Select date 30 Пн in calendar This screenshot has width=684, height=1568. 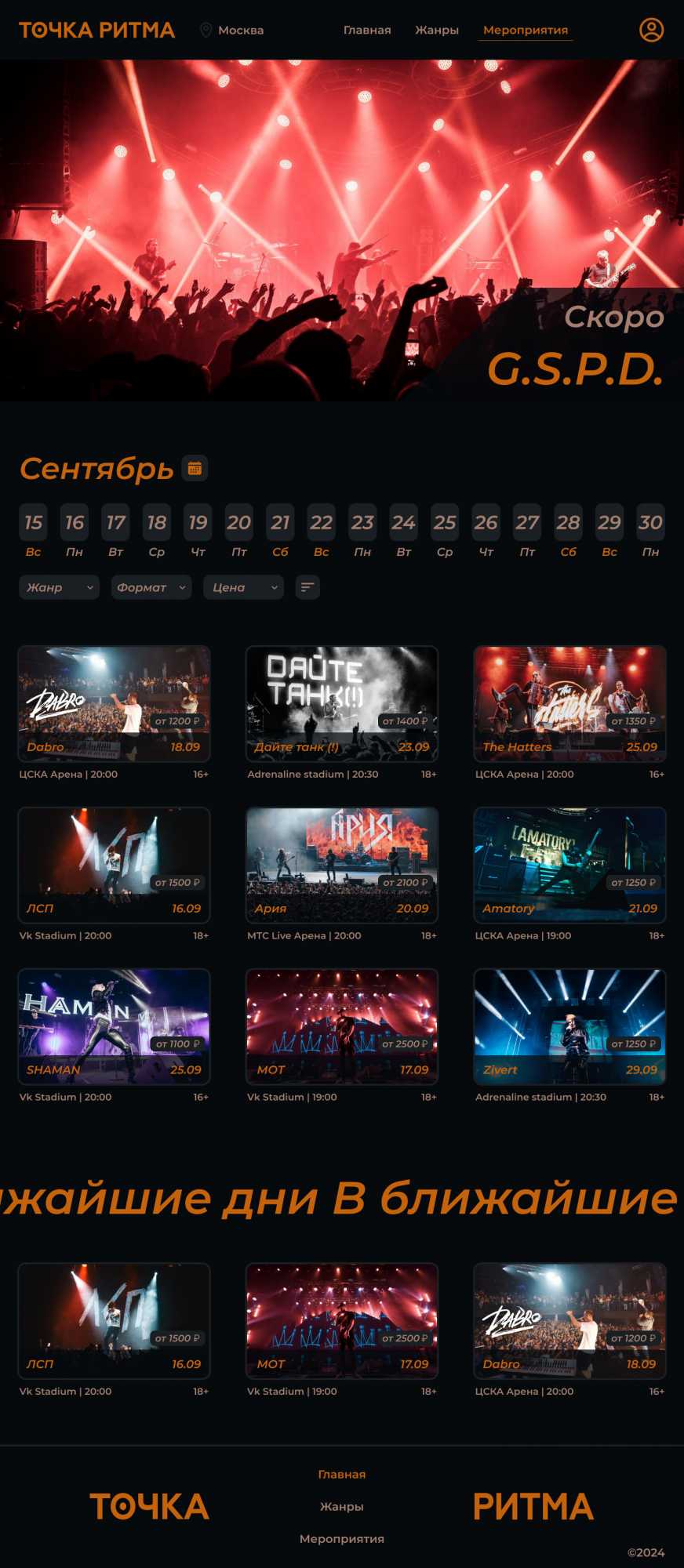coord(651,532)
